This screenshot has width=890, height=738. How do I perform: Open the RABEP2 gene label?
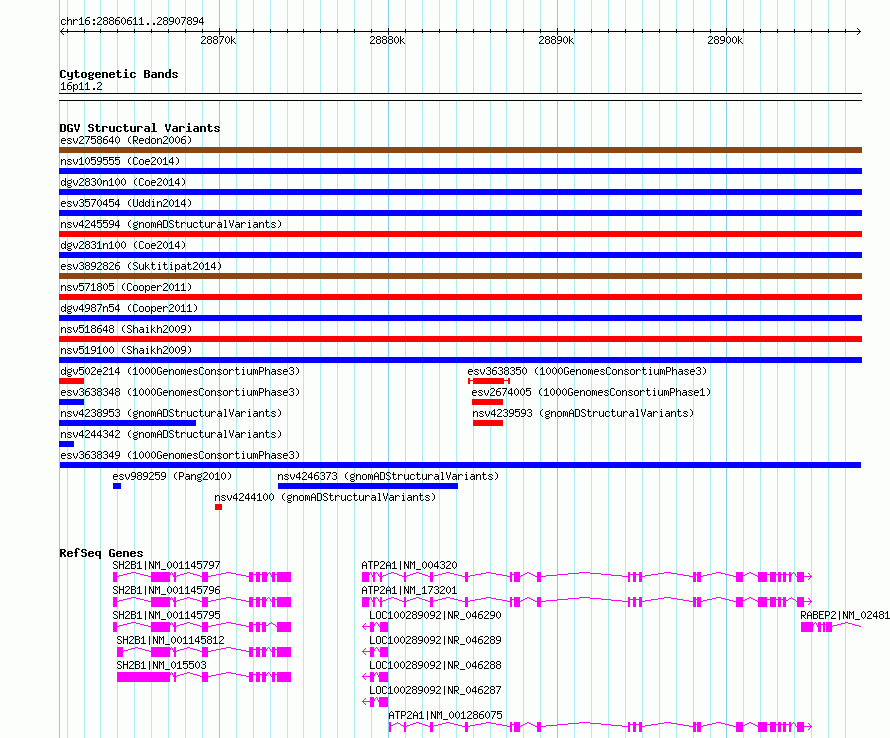click(x=845, y=615)
